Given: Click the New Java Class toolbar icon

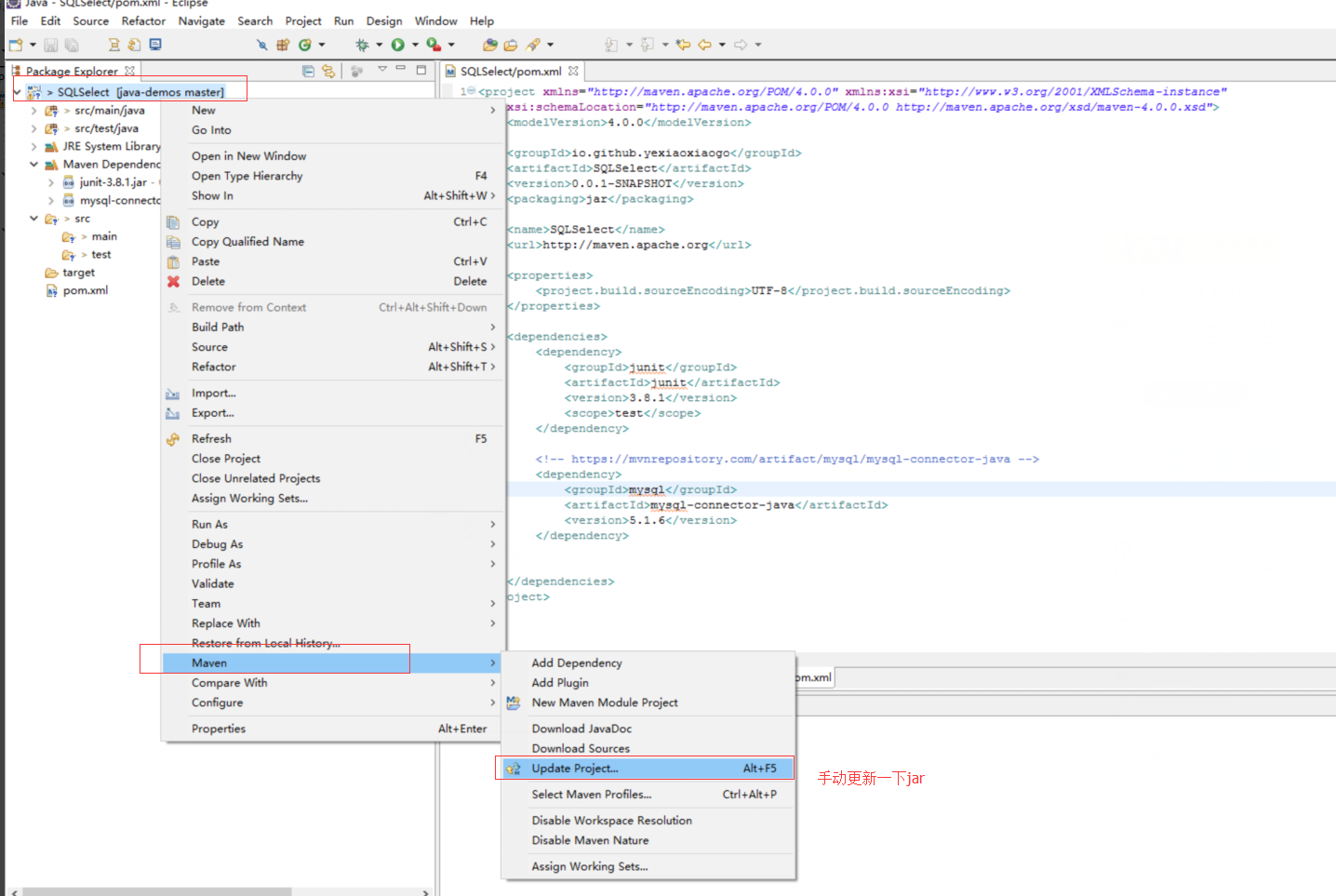Looking at the screenshot, I should pyautogui.click(x=304, y=45).
